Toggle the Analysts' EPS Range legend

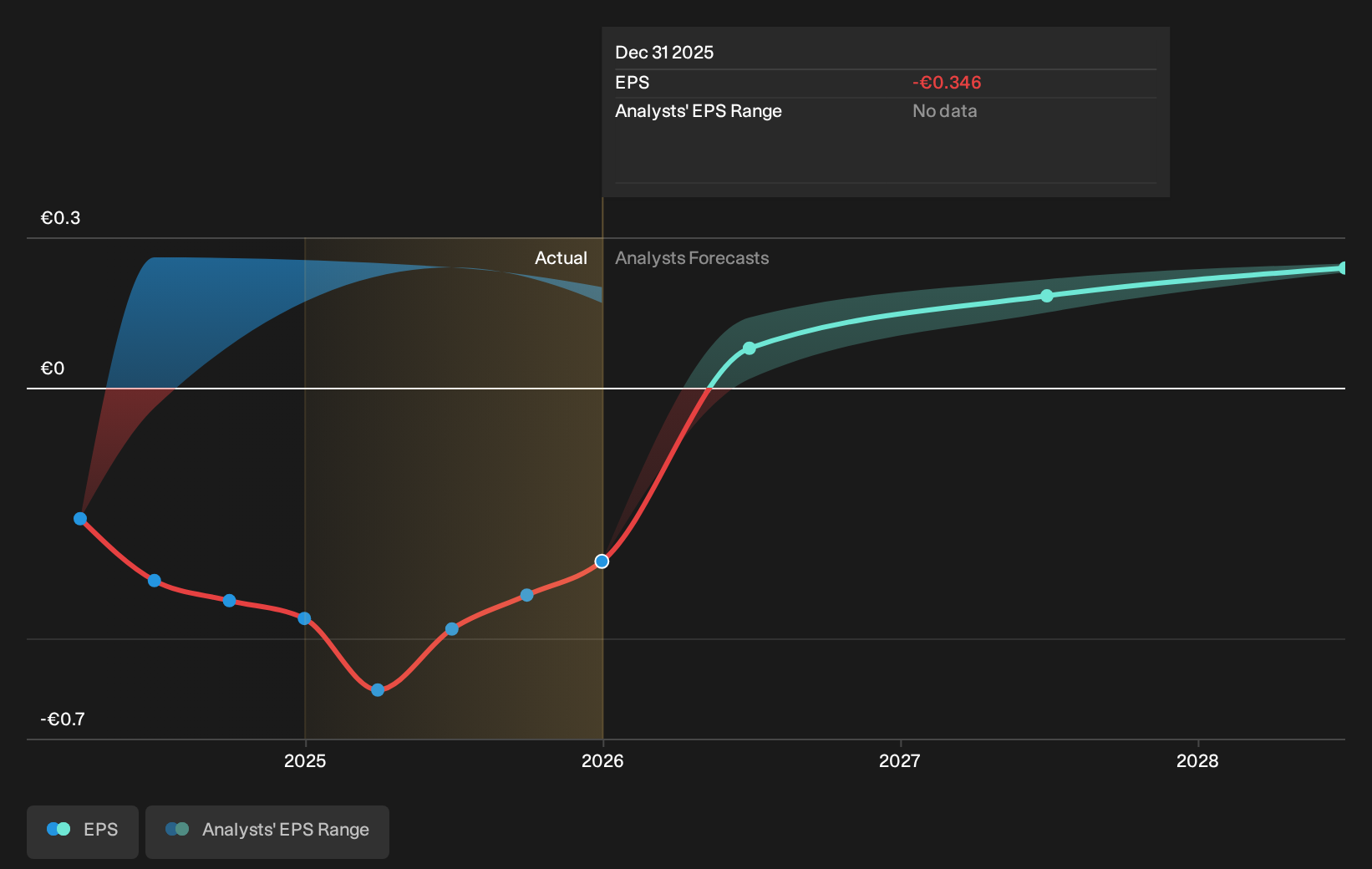pyautogui.click(x=267, y=831)
